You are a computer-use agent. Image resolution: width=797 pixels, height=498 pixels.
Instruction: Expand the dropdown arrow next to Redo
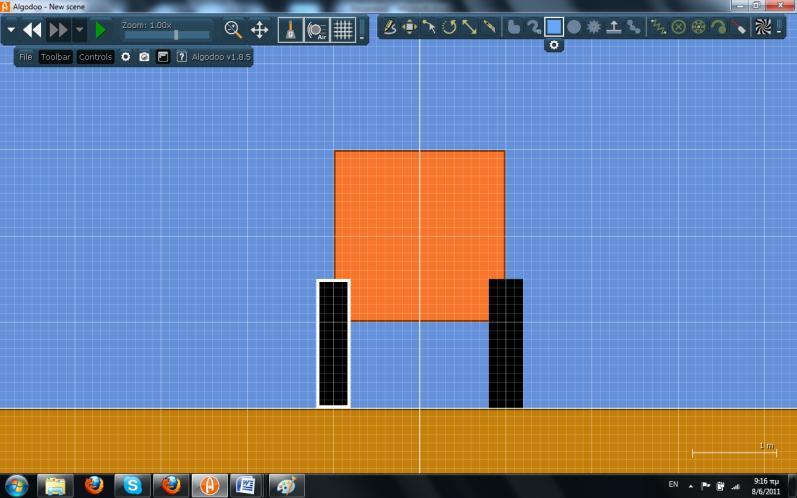79,30
